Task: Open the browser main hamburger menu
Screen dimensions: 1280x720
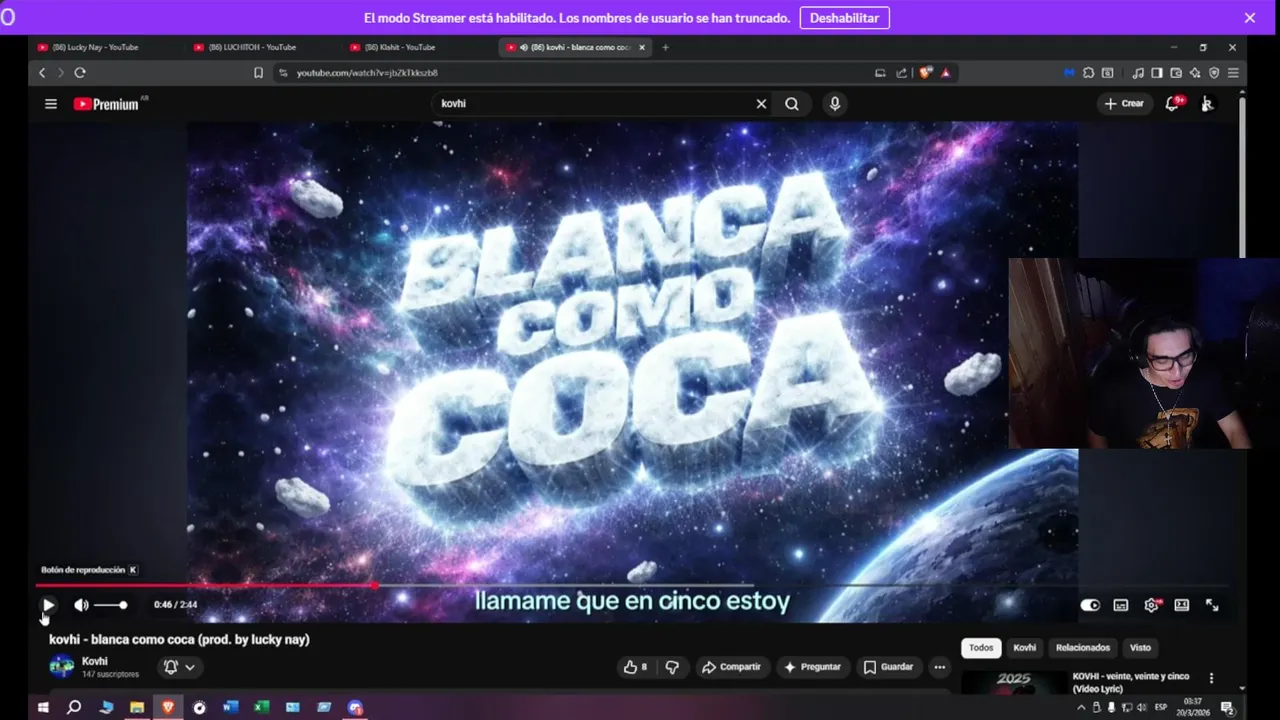Action: (1233, 73)
